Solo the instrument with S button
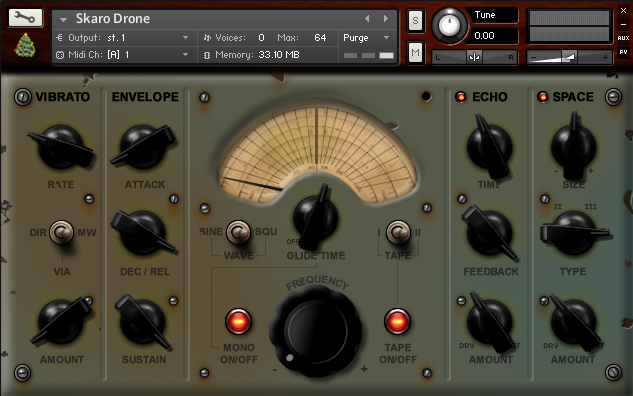 coord(415,20)
